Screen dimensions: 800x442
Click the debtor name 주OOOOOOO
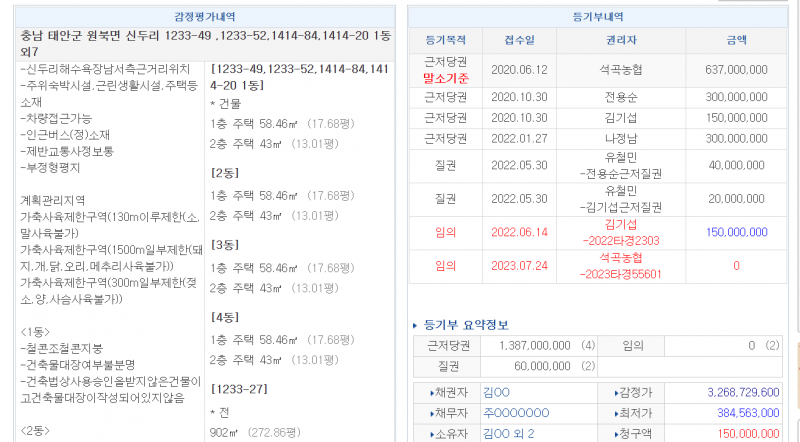(516, 412)
